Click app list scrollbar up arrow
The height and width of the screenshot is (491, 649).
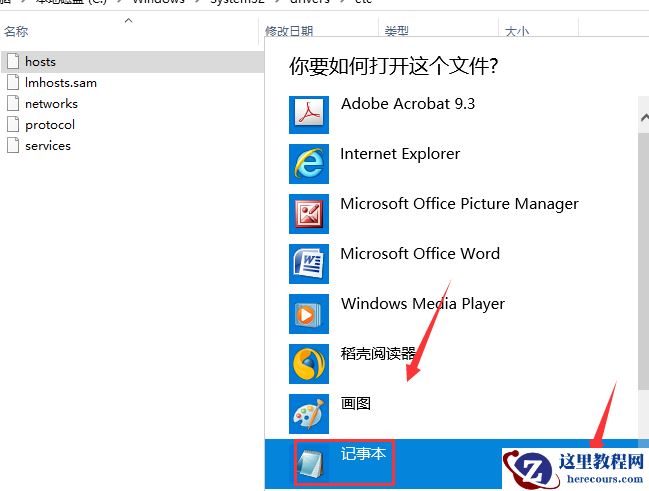point(644,118)
